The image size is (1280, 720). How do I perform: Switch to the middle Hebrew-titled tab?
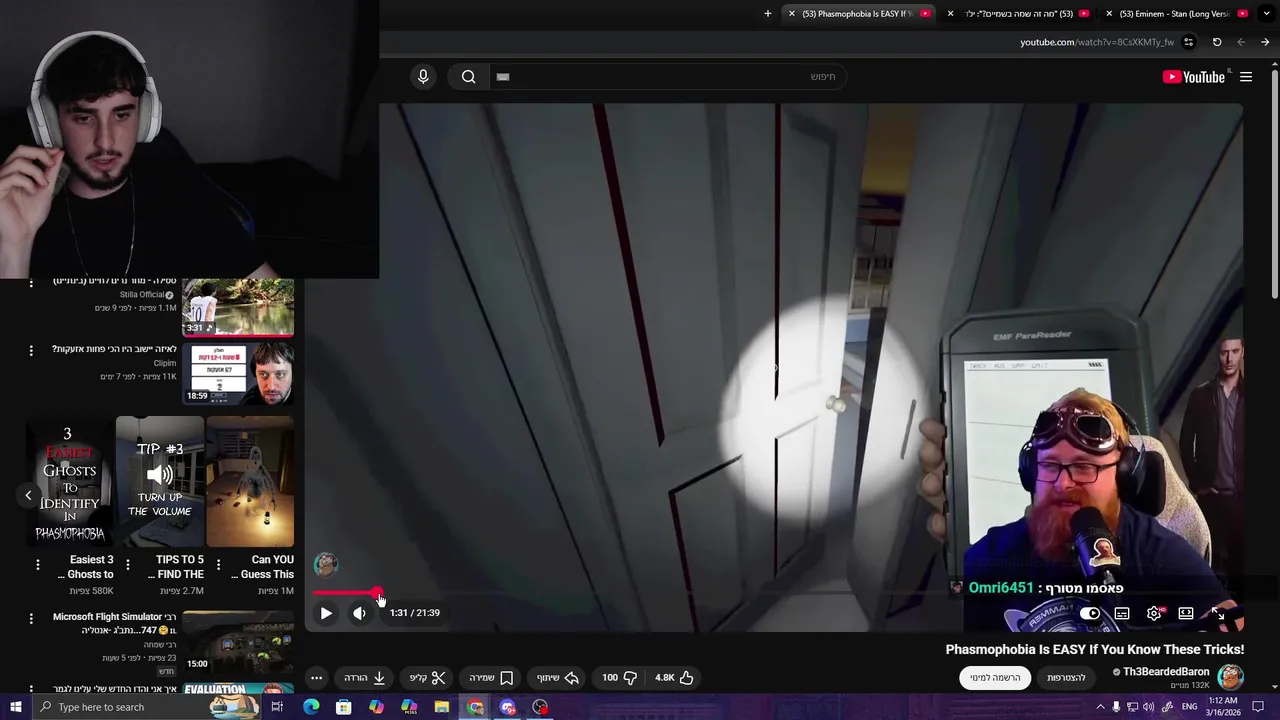click(x=1018, y=14)
